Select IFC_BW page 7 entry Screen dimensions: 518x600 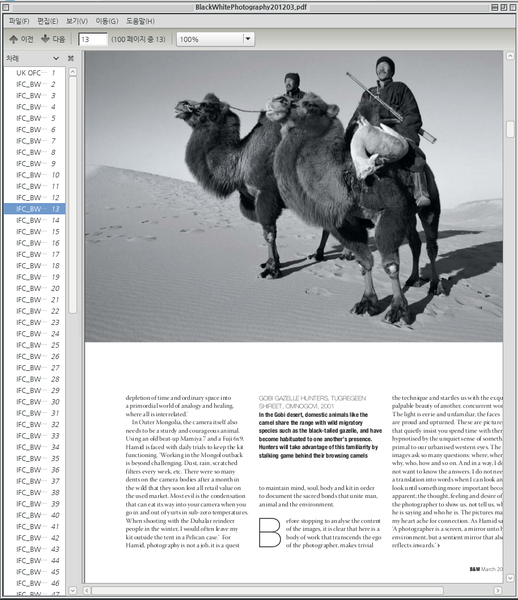pyautogui.click(x=35, y=141)
